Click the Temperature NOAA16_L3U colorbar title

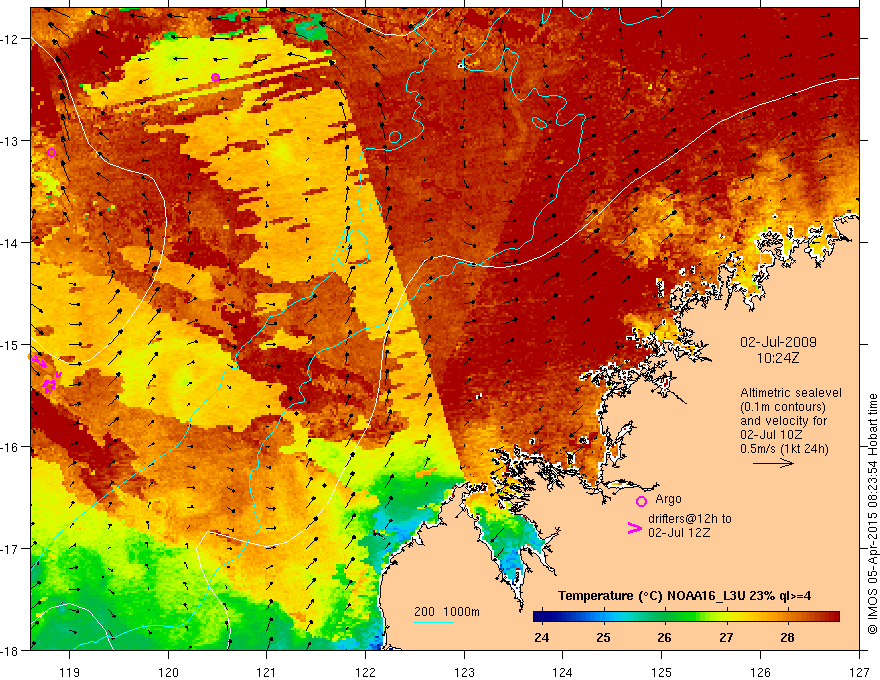point(684,596)
